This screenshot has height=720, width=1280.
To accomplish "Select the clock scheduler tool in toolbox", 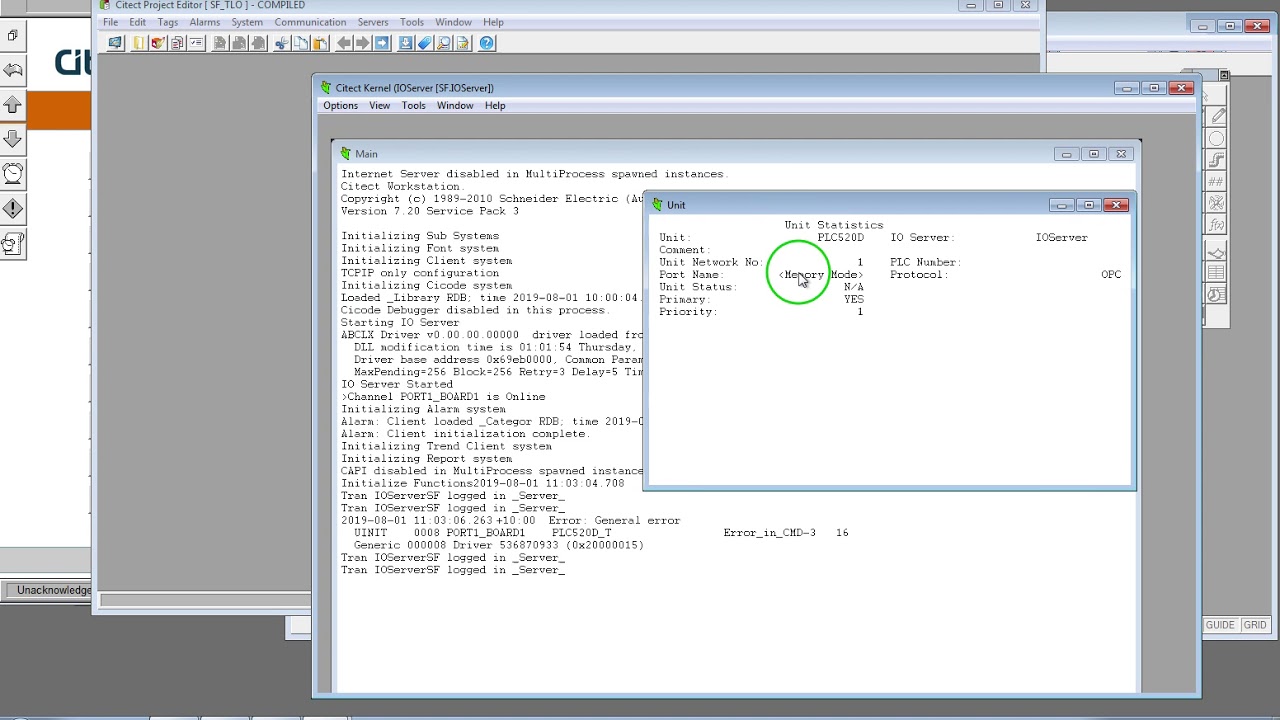I will tap(1217, 295).
